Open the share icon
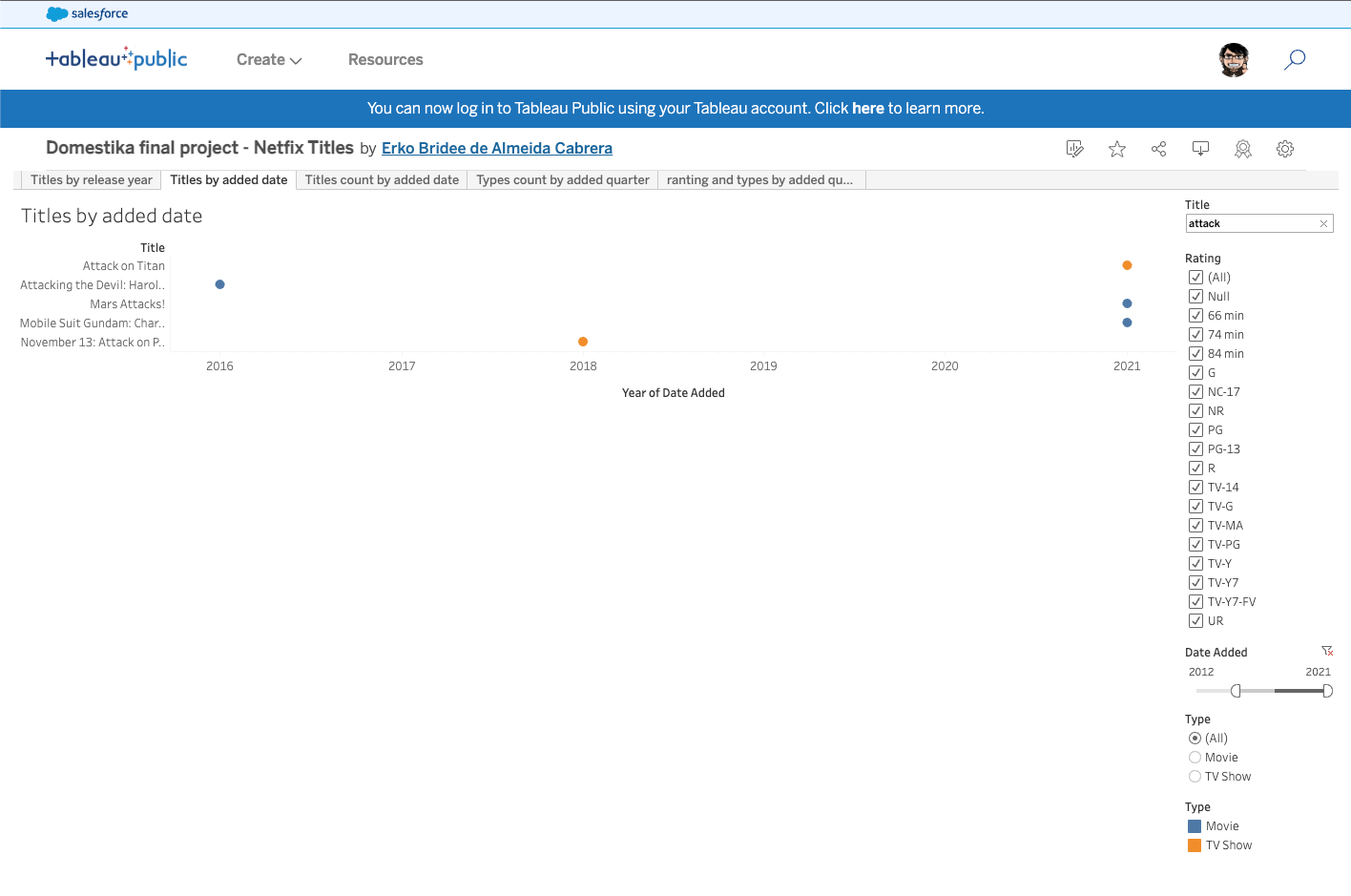This screenshot has width=1351, height=896. tap(1158, 149)
